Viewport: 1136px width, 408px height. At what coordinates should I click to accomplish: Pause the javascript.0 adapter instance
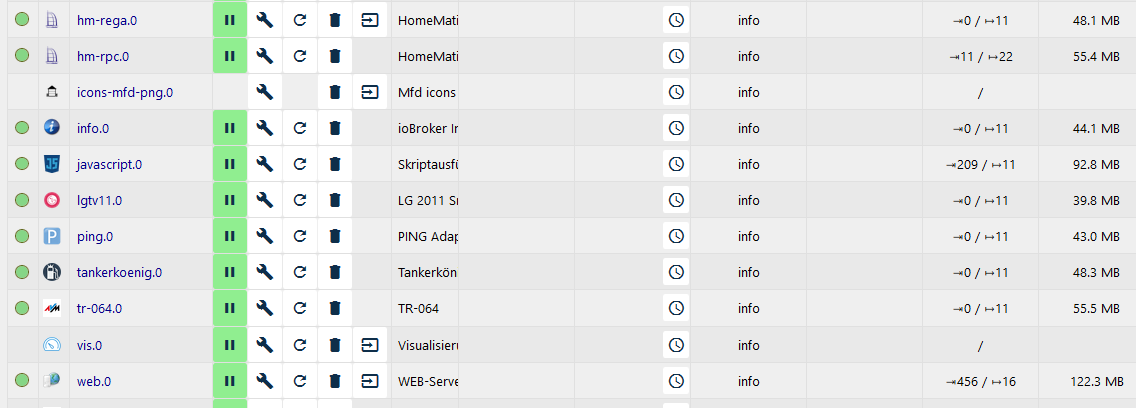tap(229, 164)
